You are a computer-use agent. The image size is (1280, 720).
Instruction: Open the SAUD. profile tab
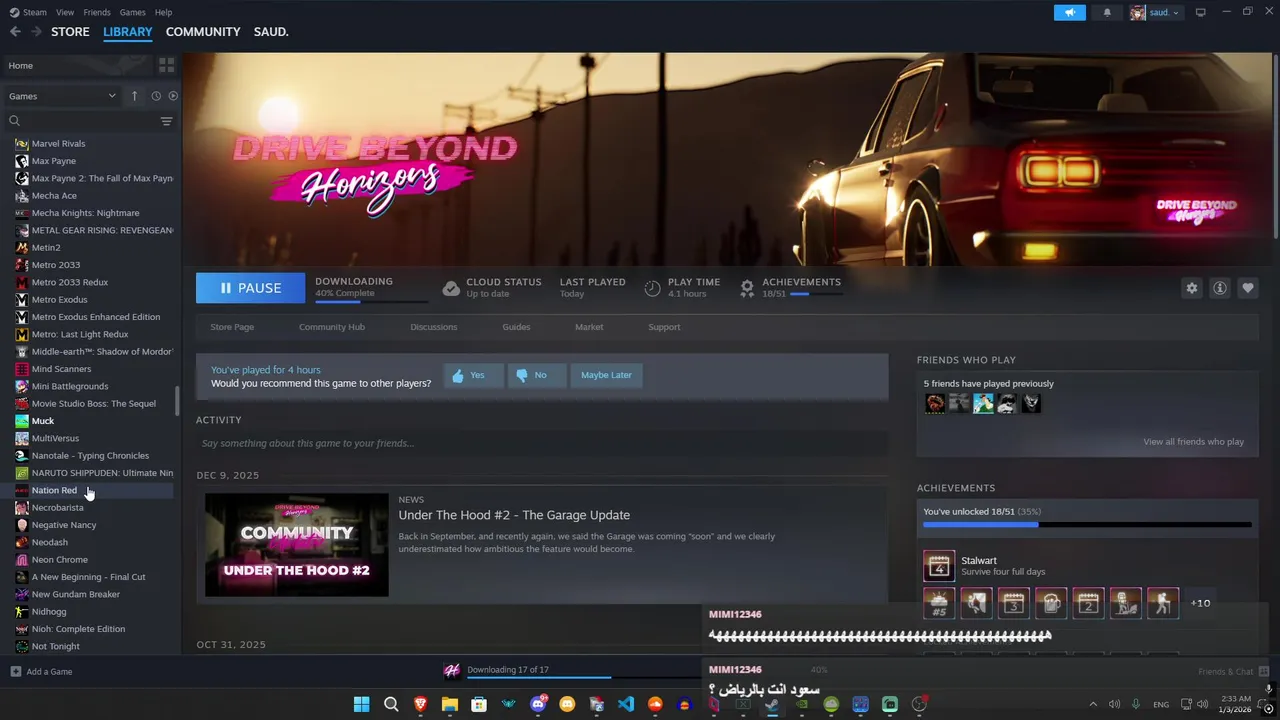pos(271,32)
